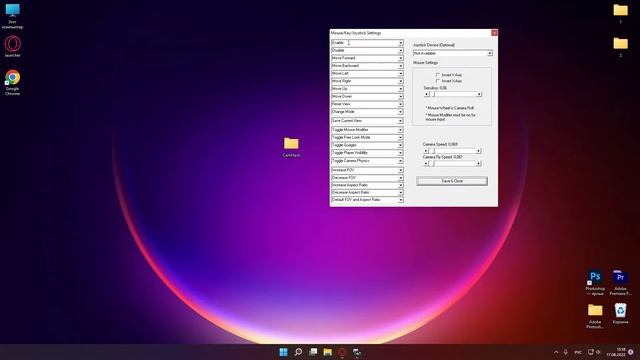The width and height of the screenshot is (640, 360).
Task: Open the Move Left key dropdown
Action: click(367, 73)
